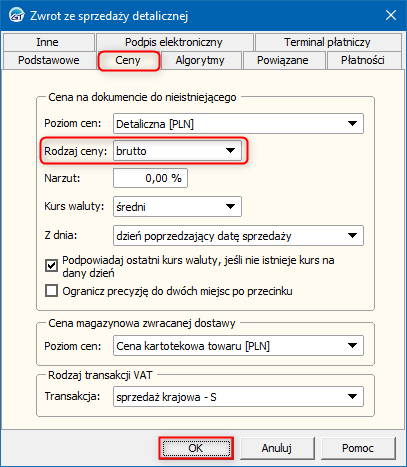This screenshot has width=407, height=467.
Task: Select the Ceny tab
Action: pyautogui.click(x=128, y=60)
